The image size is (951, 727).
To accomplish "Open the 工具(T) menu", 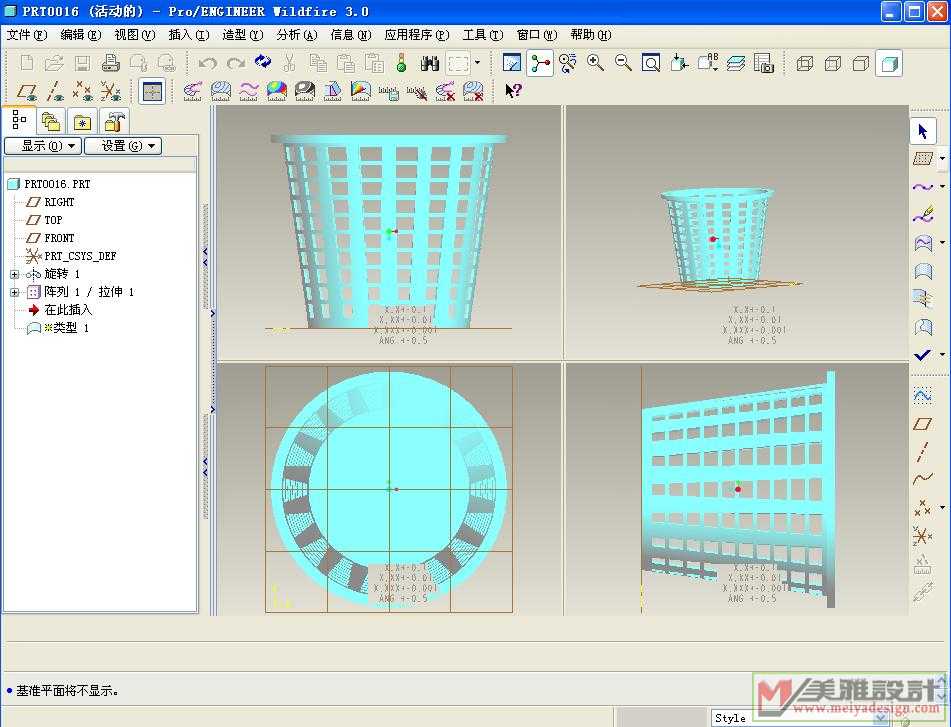I will 483,35.
